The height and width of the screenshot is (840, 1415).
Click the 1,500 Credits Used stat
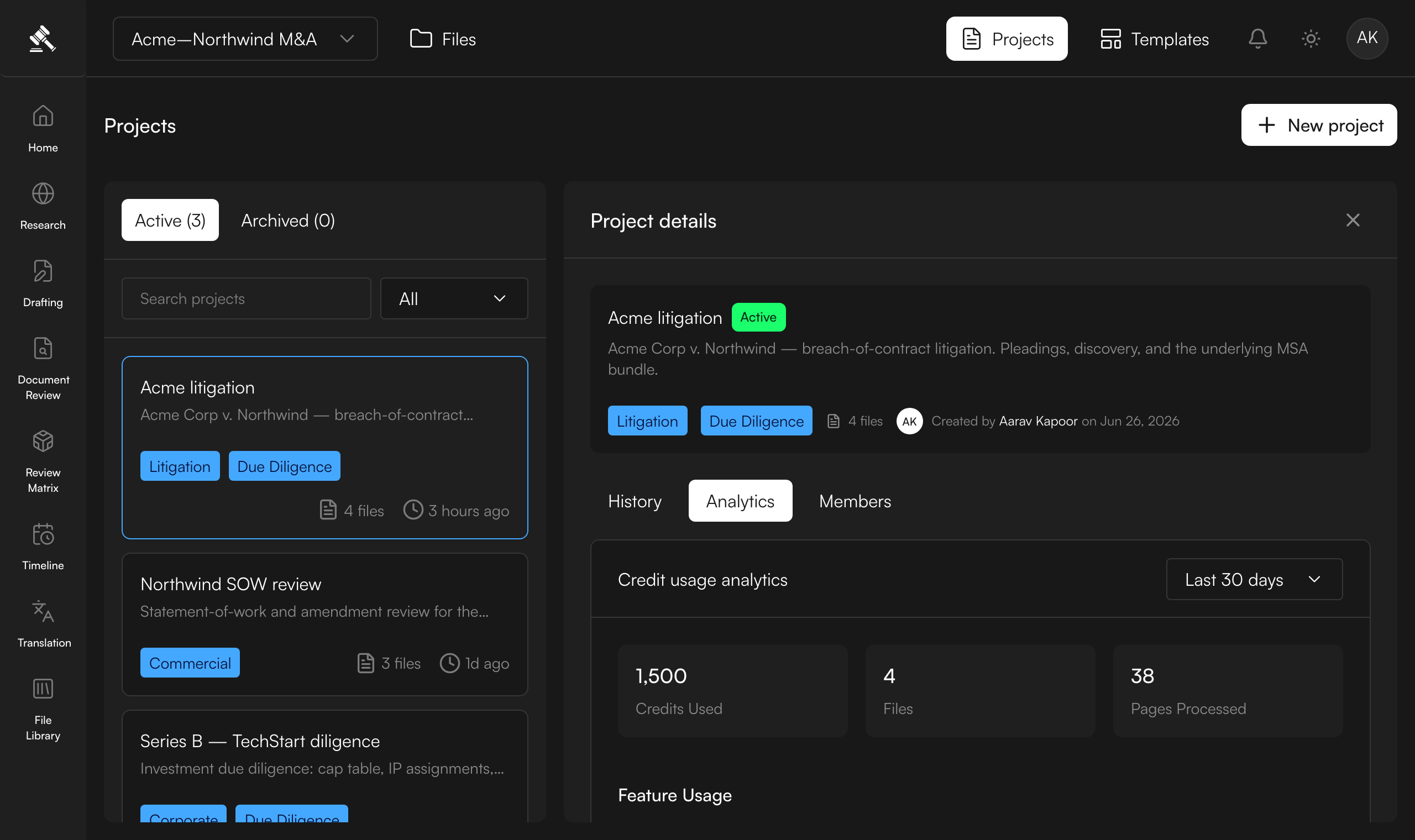coord(732,691)
